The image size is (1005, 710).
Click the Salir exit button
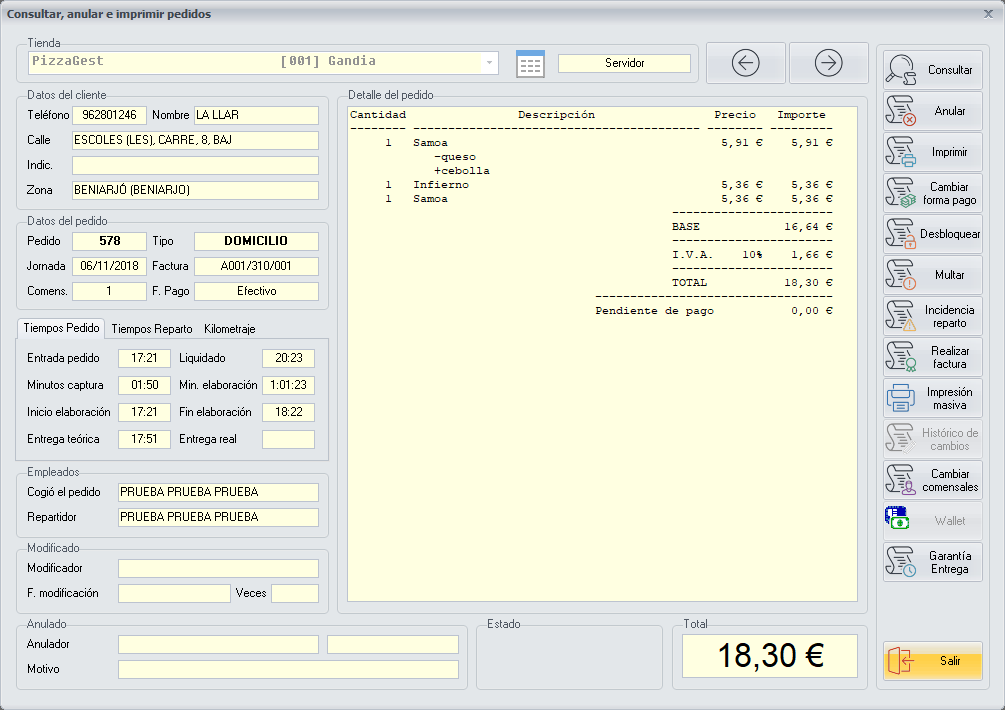(x=932, y=661)
